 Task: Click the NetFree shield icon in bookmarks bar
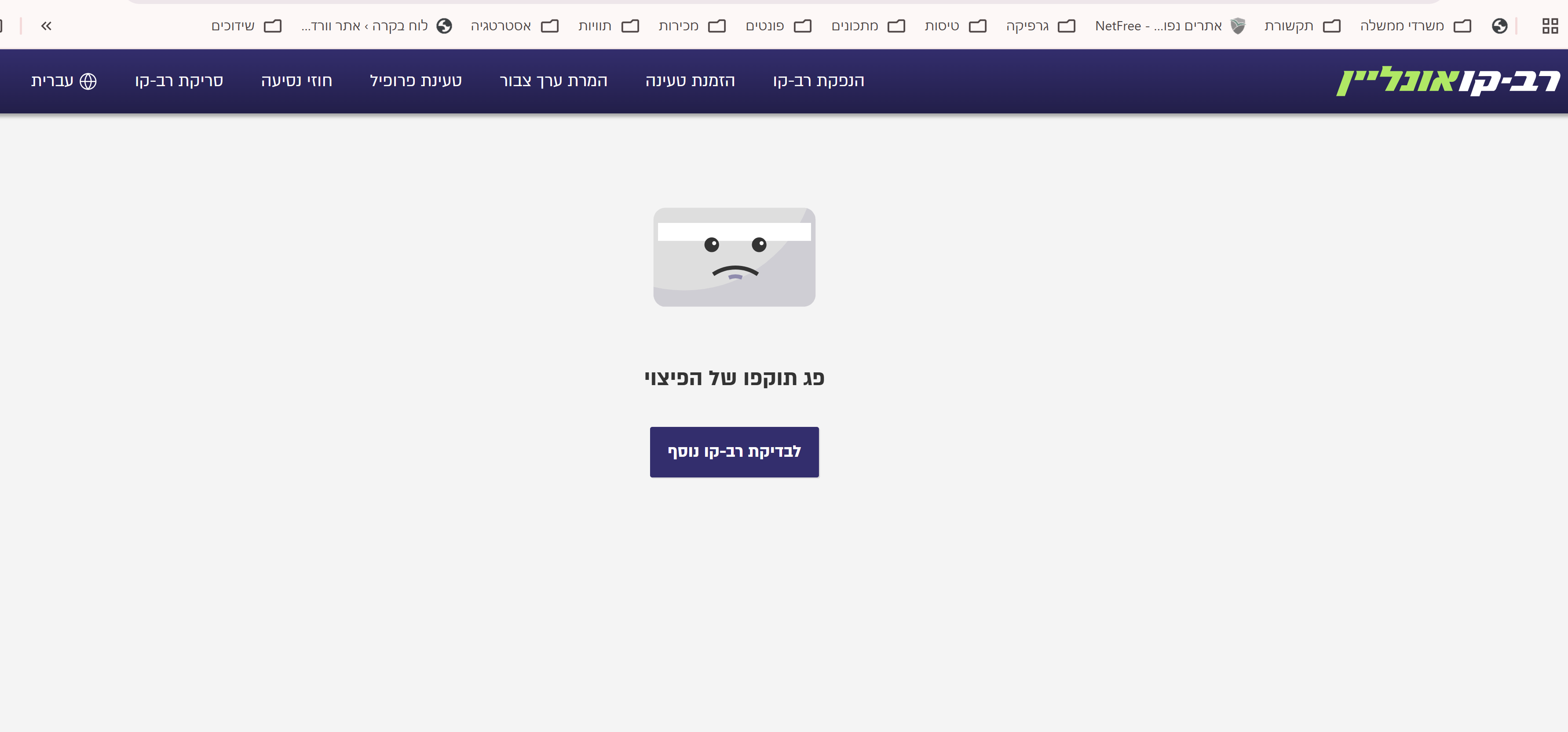pyautogui.click(x=1237, y=25)
